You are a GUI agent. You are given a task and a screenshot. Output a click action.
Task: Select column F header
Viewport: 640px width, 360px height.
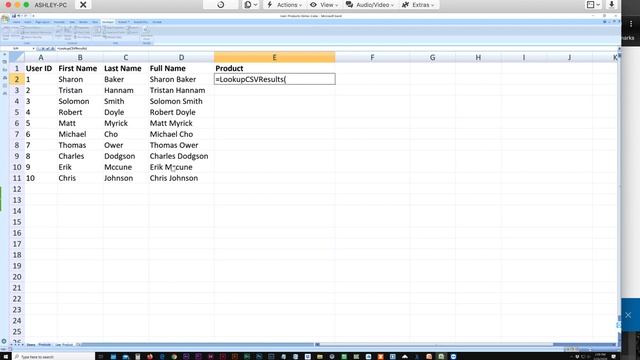(x=372, y=58)
